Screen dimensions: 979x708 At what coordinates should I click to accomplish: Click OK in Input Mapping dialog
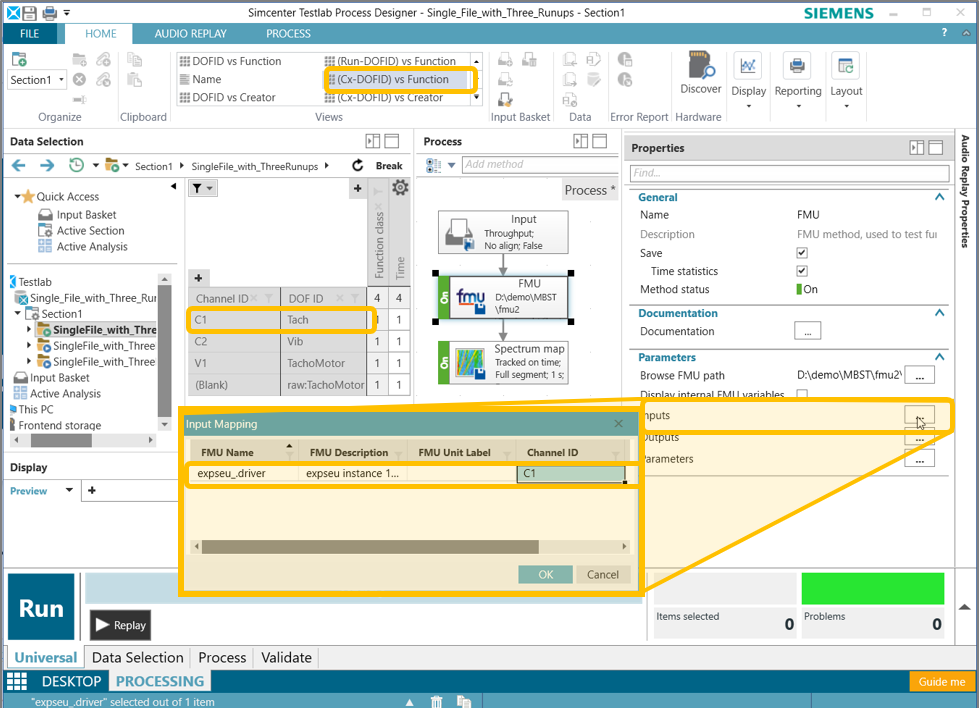coord(545,574)
